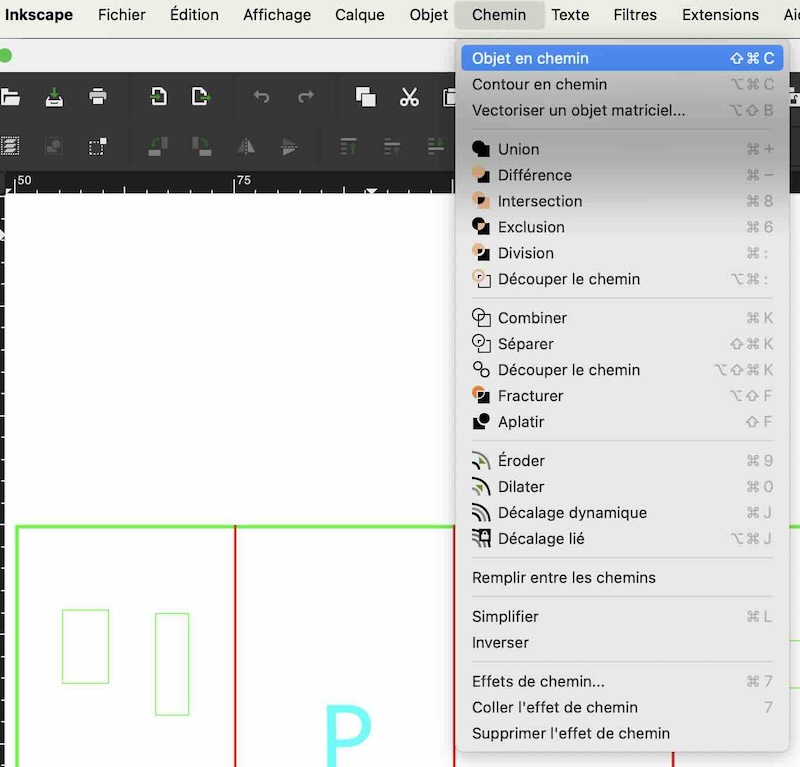Apply the Différence path operation

(622, 175)
